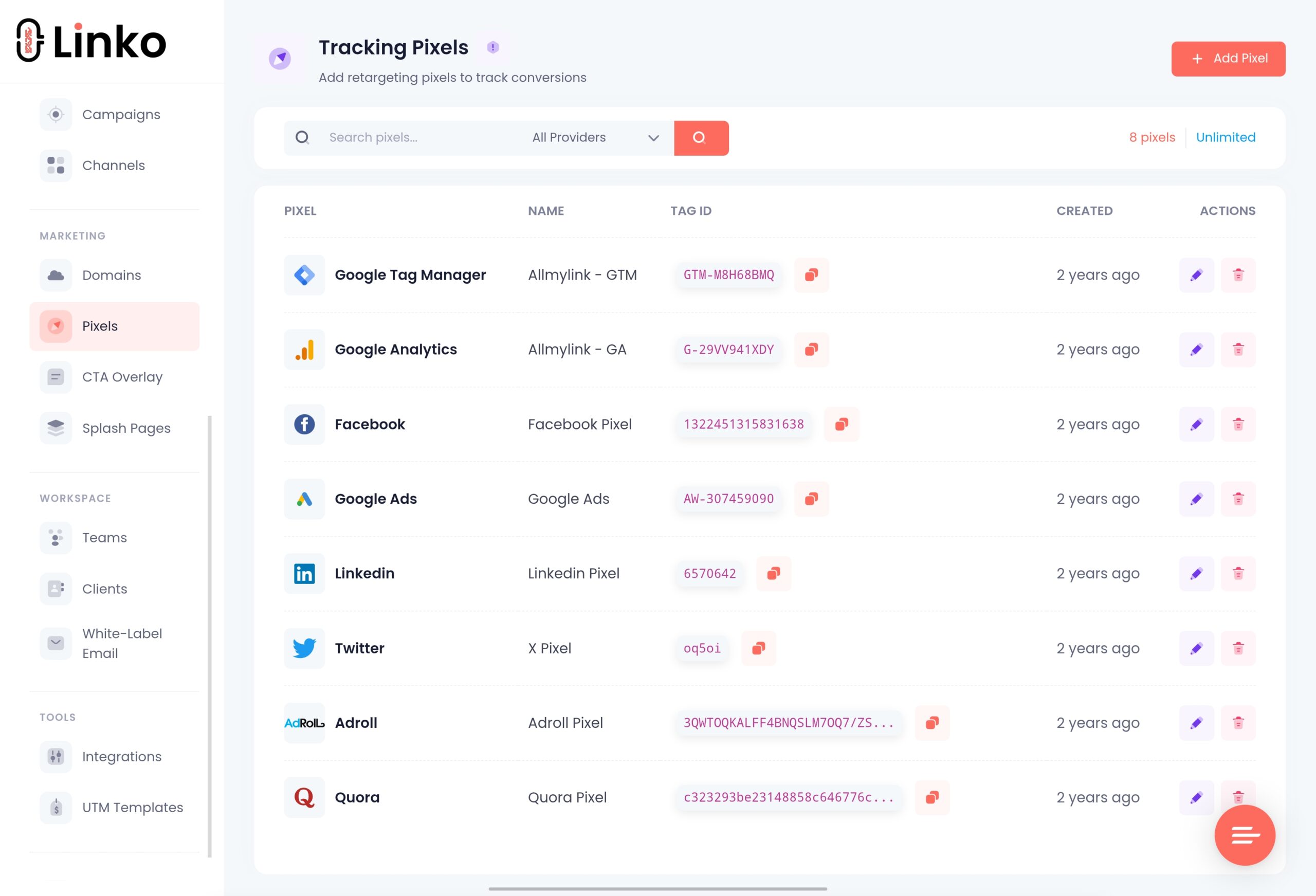Viewport: 1316px width, 896px height.
Task: Click the Twitter bird logo
Action: point(304,648)
